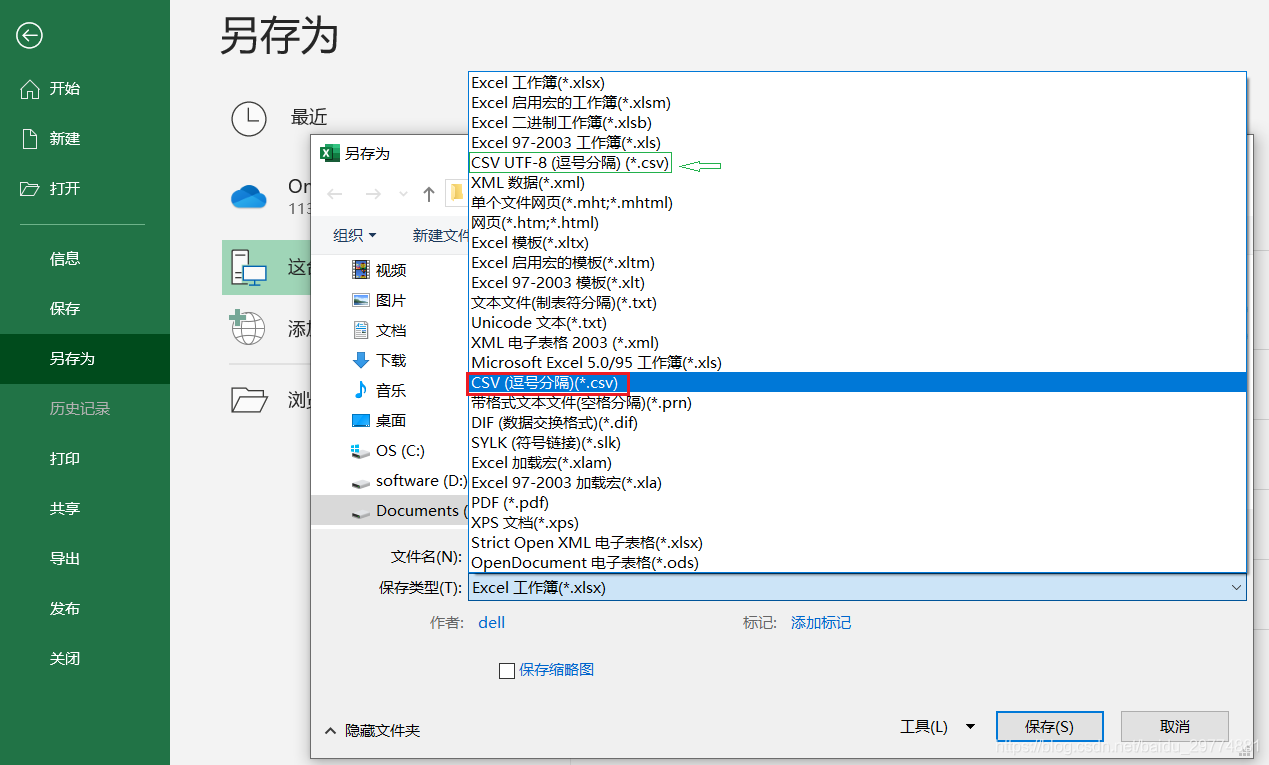Choose 带格式文本文件(空格分隔)(*.prn) option

857,403
